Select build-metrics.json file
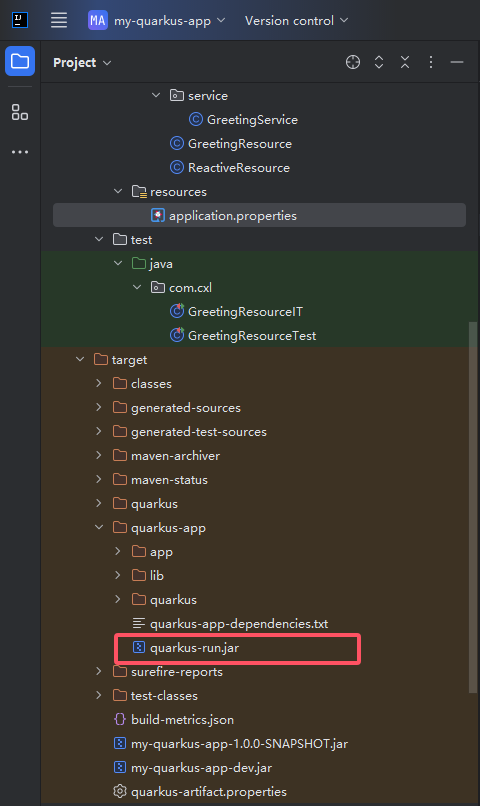The height and width of the screenshot is (806, 480). [x=182, y=720]
